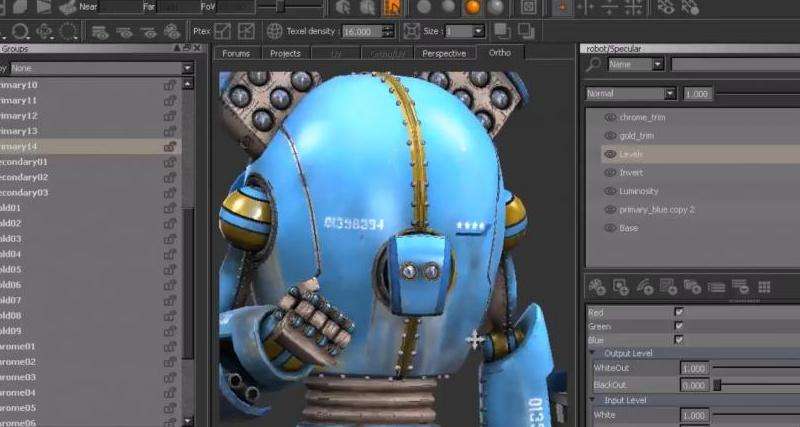Viewport: 800px width, 427px height.
Task: Collapse the Output Level section
Action: point(594,353)
